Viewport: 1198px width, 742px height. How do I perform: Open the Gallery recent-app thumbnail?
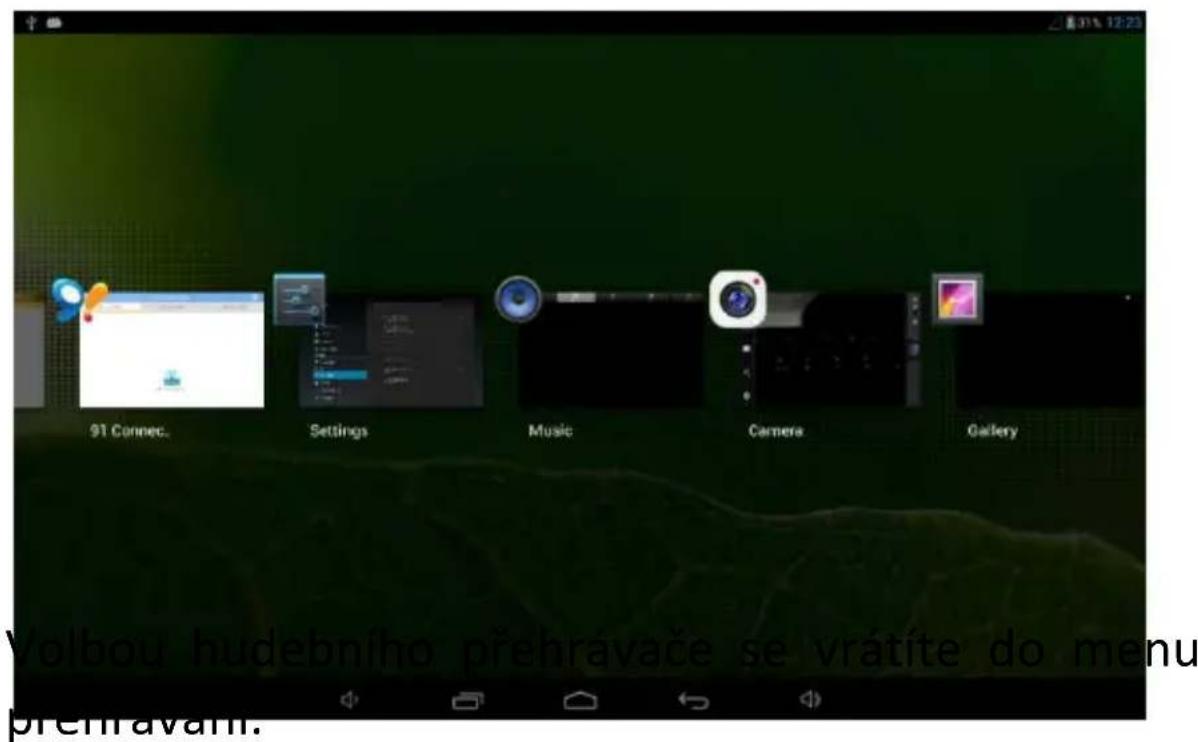(1049, 350)
